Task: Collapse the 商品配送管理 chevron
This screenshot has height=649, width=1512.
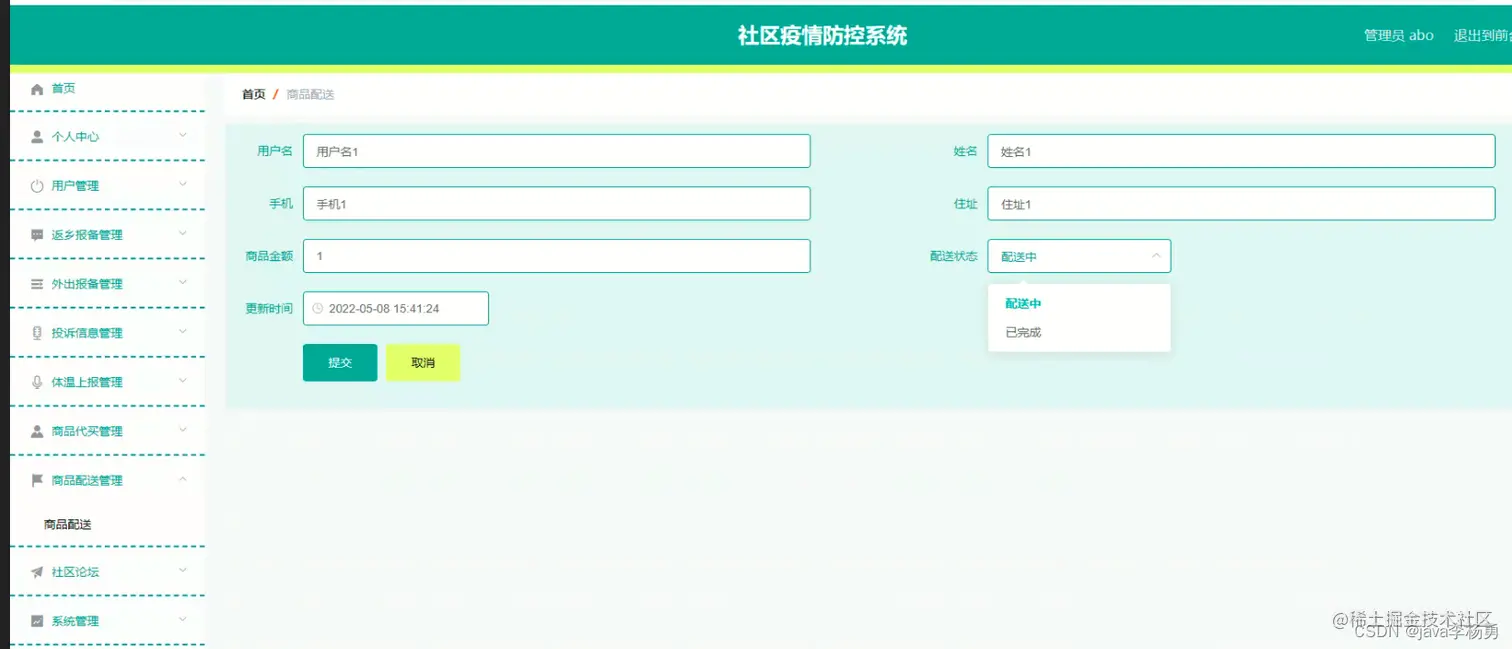Action: click(183, 479)
